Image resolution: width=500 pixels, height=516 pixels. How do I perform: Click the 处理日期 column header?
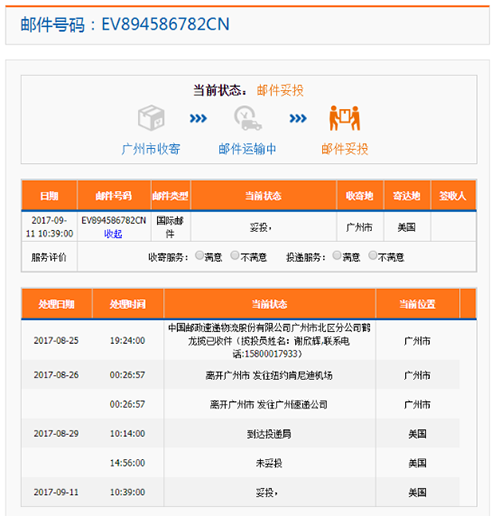pos(57,304)
